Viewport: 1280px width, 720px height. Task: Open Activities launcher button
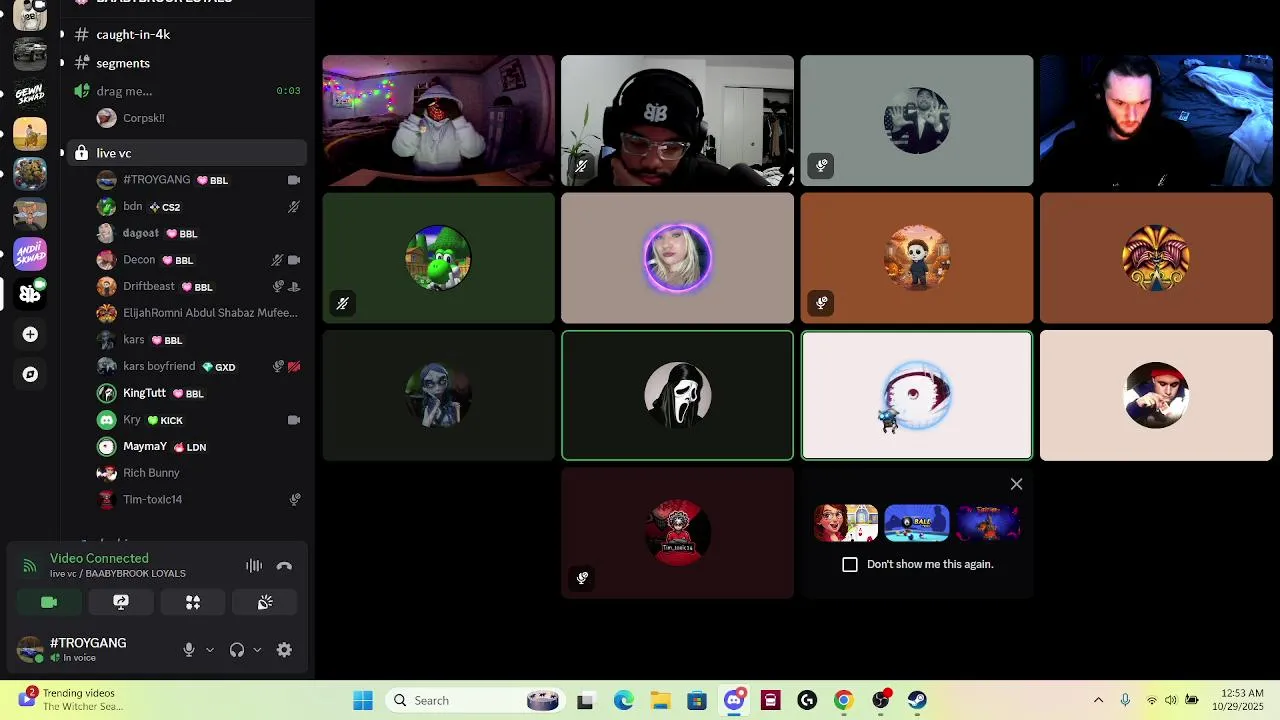(193, 602)
